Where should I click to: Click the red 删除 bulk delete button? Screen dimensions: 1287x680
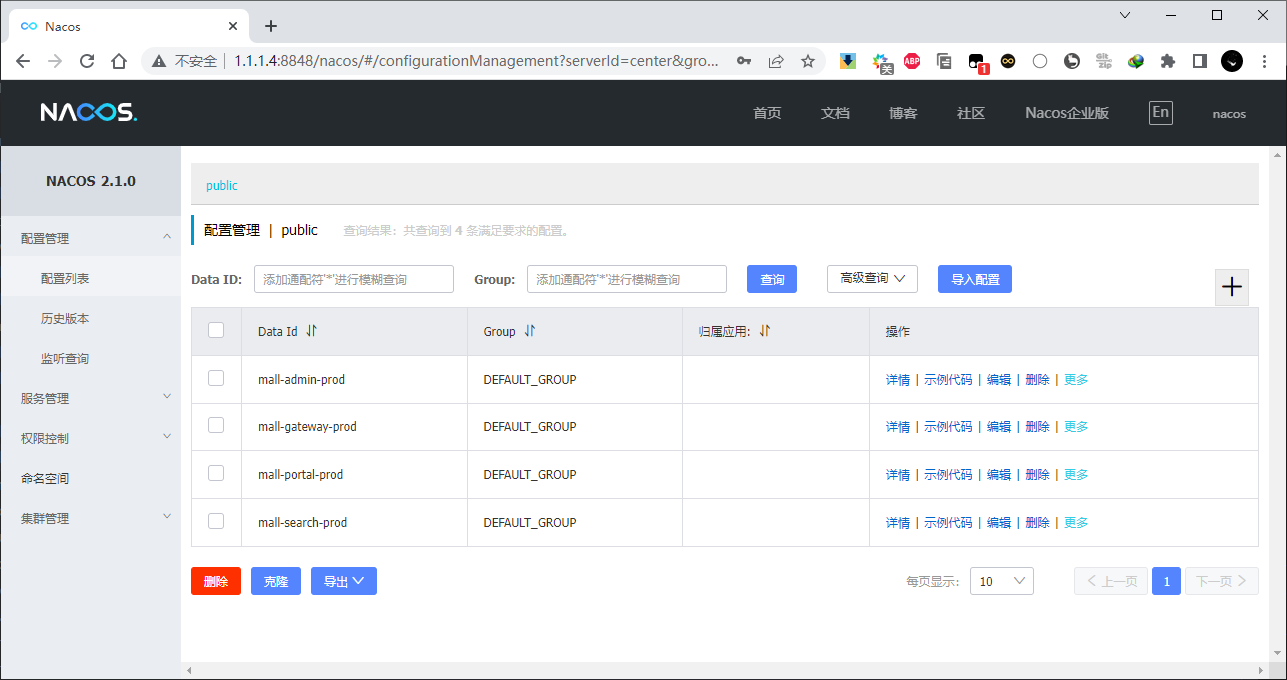tap(215, 581)
